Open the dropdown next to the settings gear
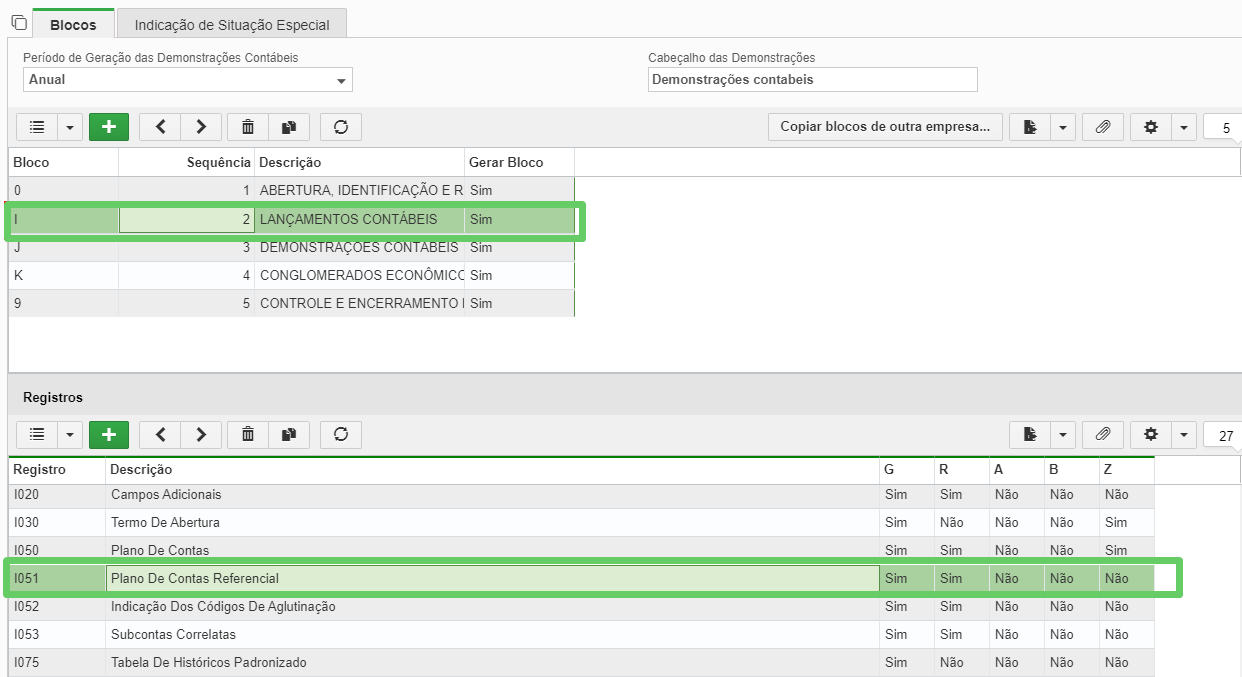Viewport: 1242px width, 677px height. pyautogui.click(x=1184, y=127)
